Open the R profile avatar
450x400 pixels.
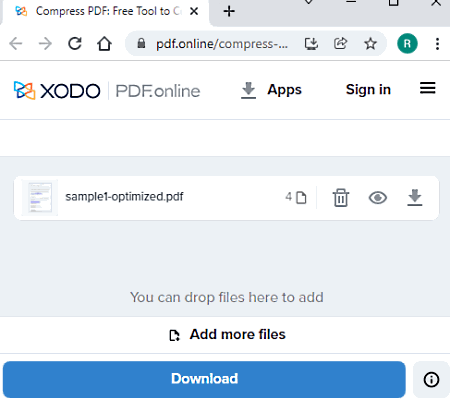tap(407, 44)
